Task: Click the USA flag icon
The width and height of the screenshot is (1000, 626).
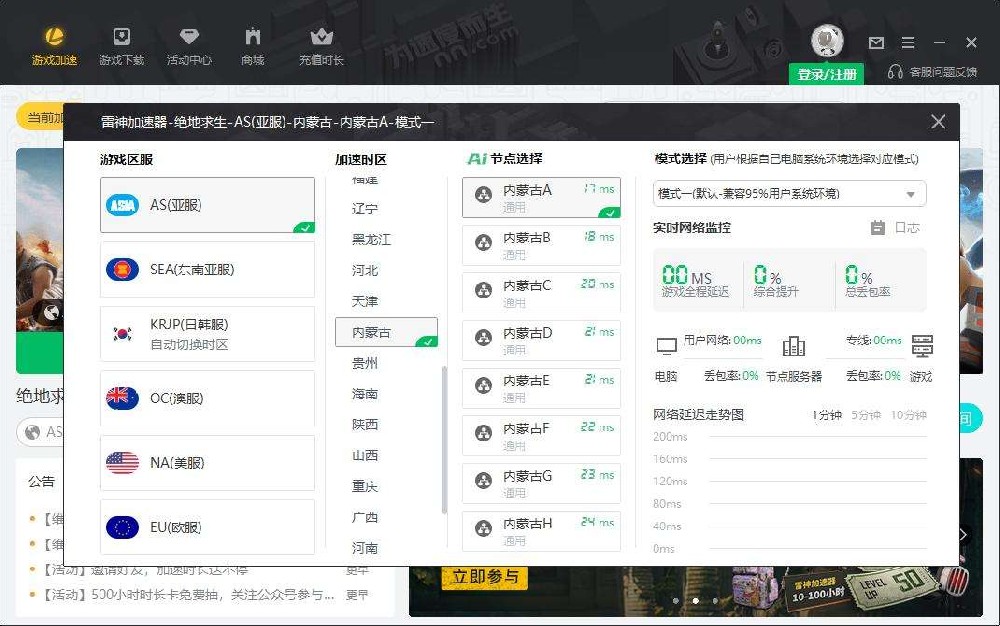Action: [122, 462]
